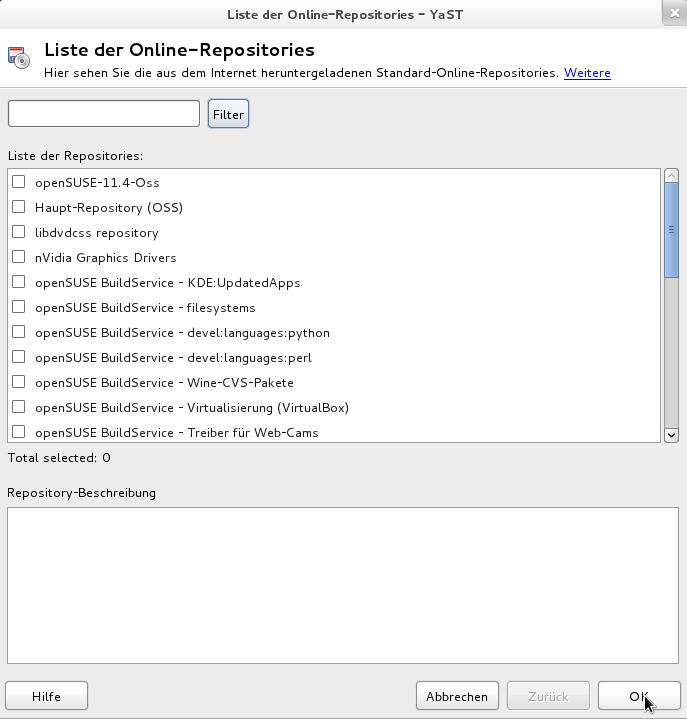
Task: Check the KDE:UpdatedApps repository box
Action: (x=18, y=282)
